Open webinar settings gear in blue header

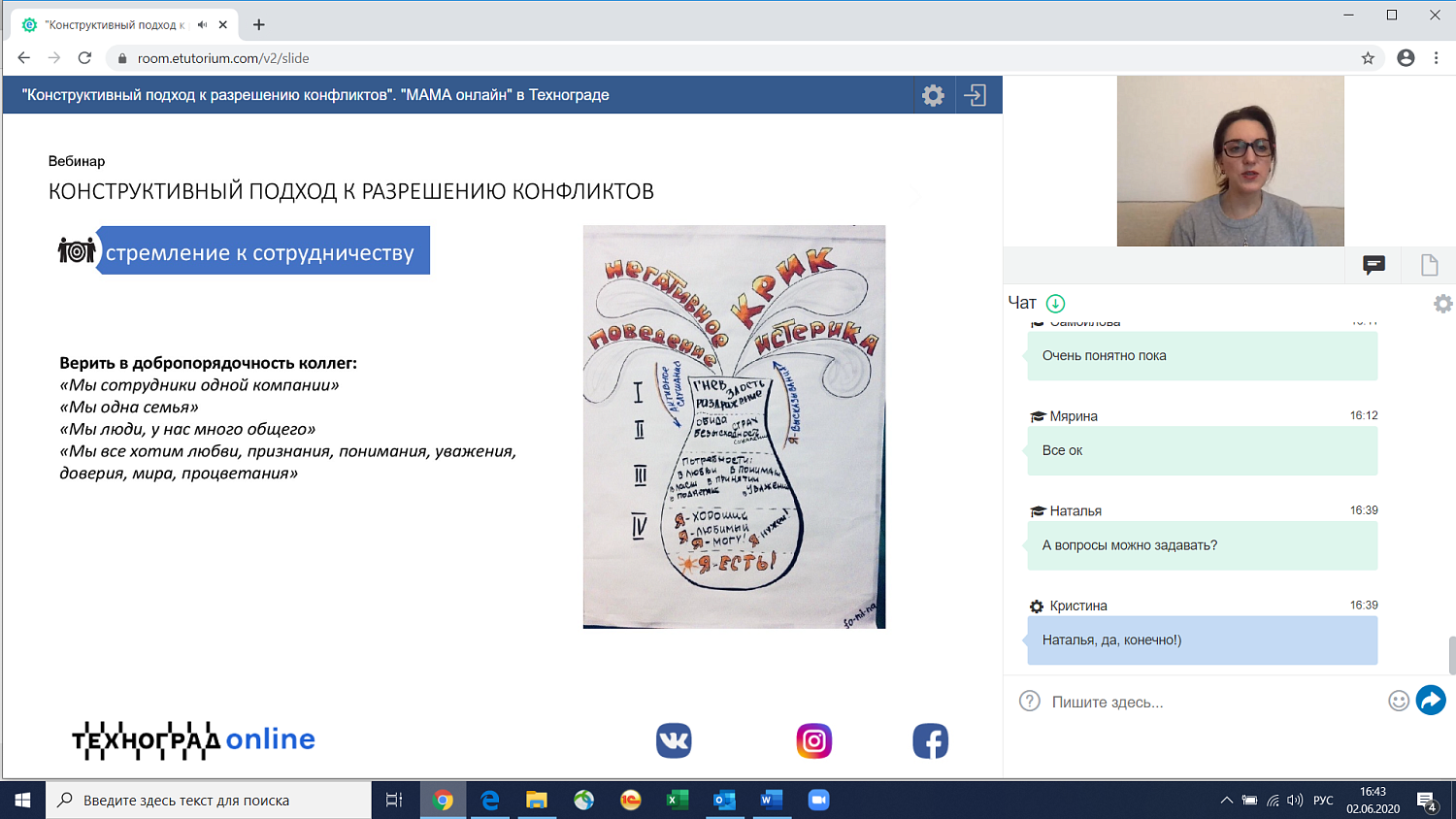coord(933,95)
